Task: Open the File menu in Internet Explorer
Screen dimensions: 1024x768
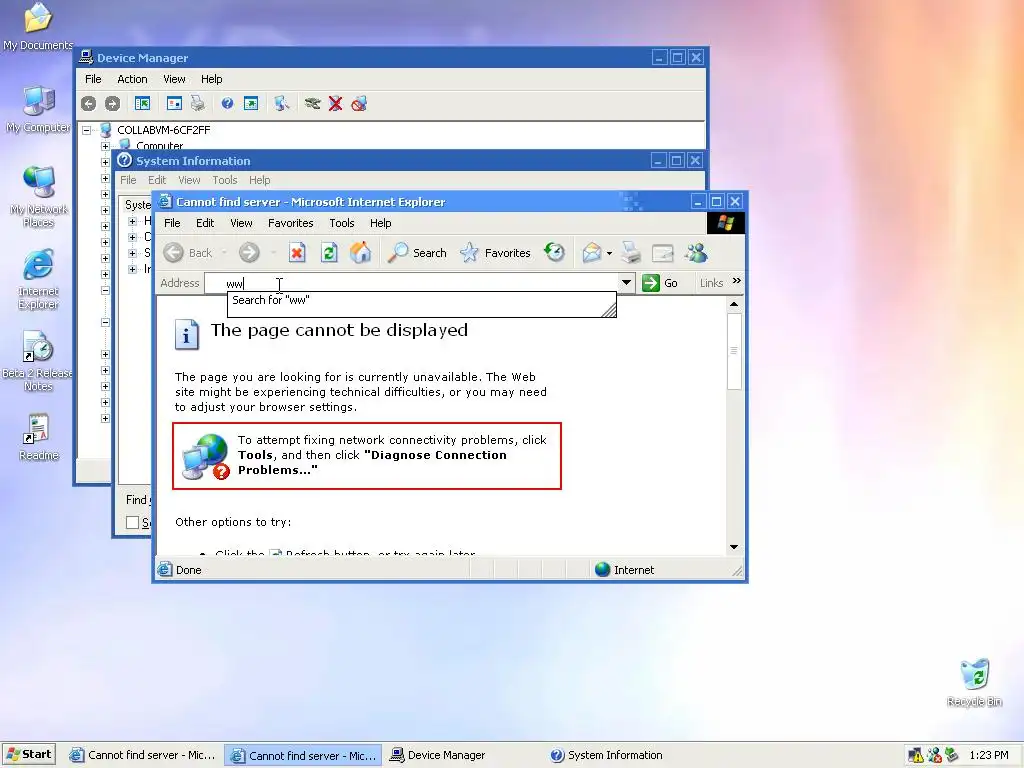Action: click(x=172, y=223)
